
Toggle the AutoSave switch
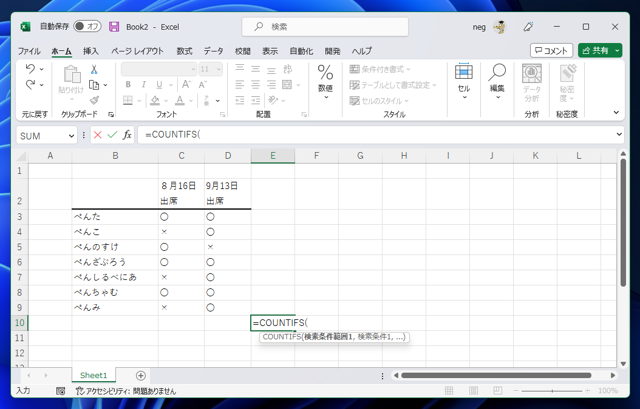[x=87, y=27]
